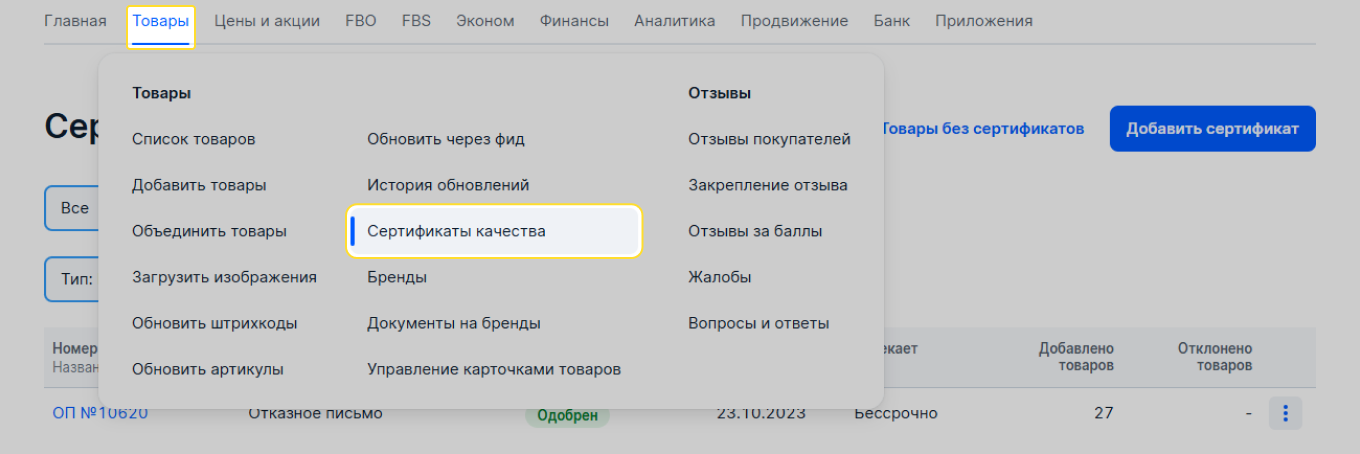Image resolution: width=1360 pixels, height=454 pixels.
Task: Click the Добавлено товаров column header
Action: [x=1075, y=357]
